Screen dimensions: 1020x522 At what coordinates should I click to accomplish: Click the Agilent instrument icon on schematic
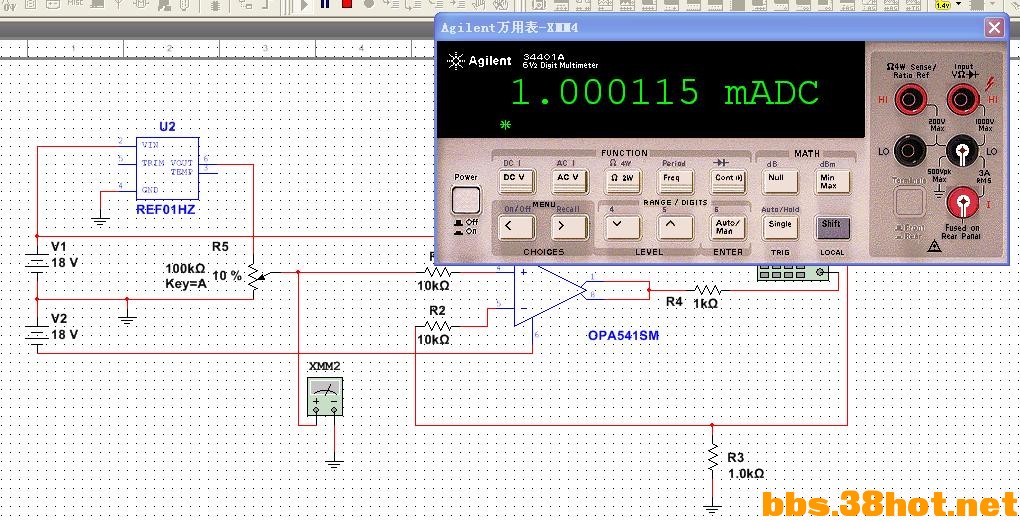(x=793, y=273)
